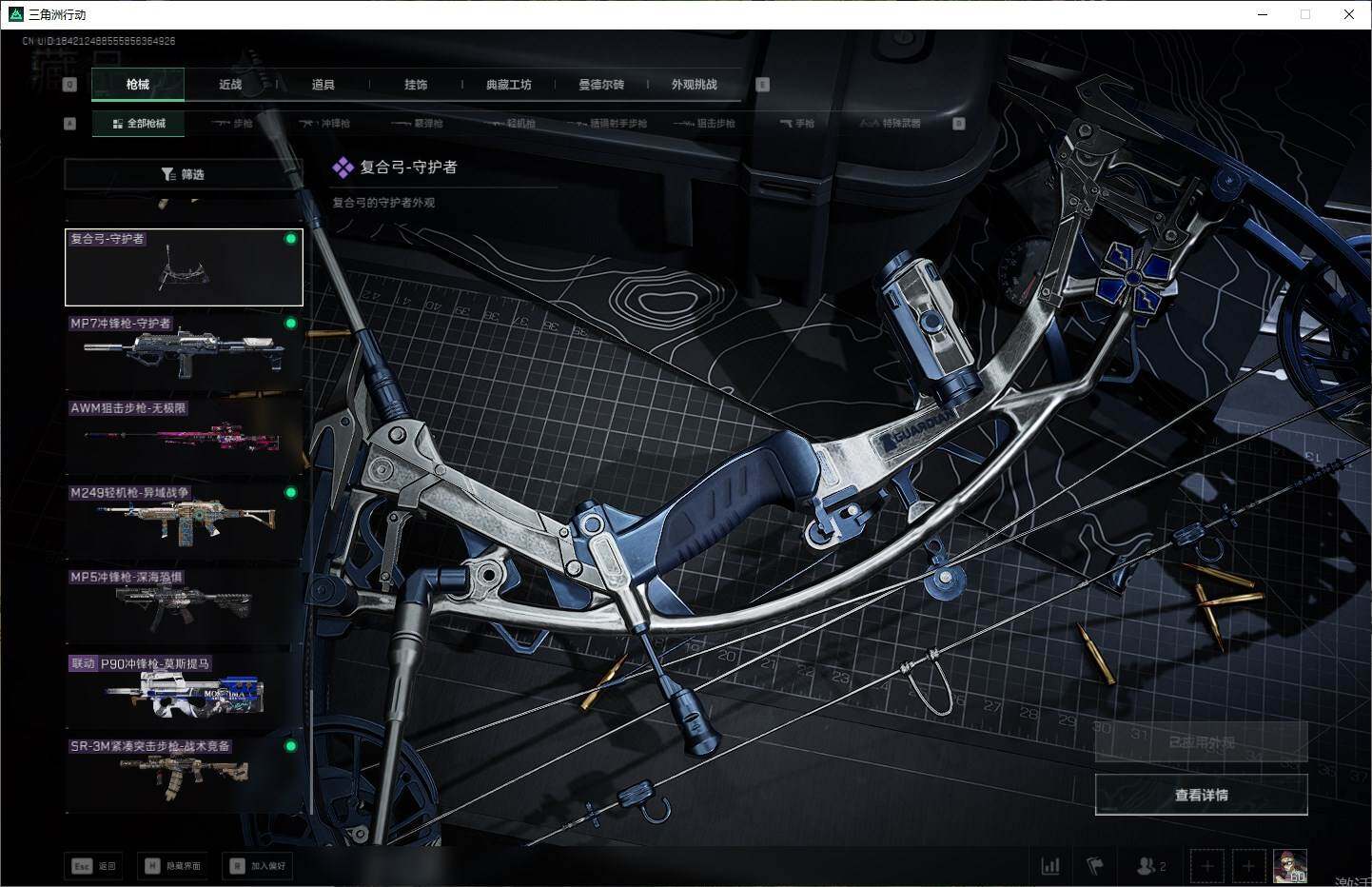Filter weapons by 精确射手步枪 category
The width and height of the screenshot is (1372, 887).
click(x=607, y=124)
